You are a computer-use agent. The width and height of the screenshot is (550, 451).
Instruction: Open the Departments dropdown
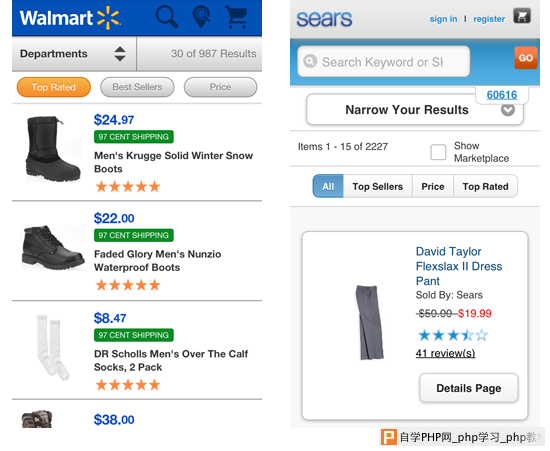point(74,54)
